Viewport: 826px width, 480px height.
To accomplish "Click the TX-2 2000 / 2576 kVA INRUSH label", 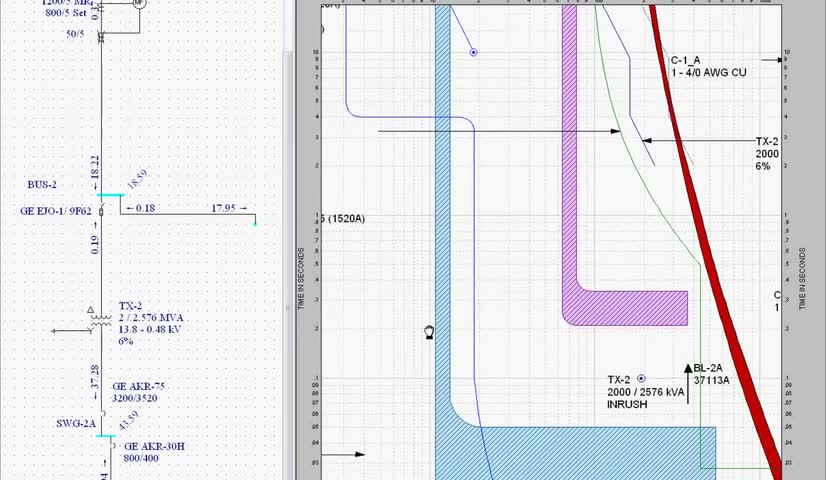I will [x=645, y=392].
